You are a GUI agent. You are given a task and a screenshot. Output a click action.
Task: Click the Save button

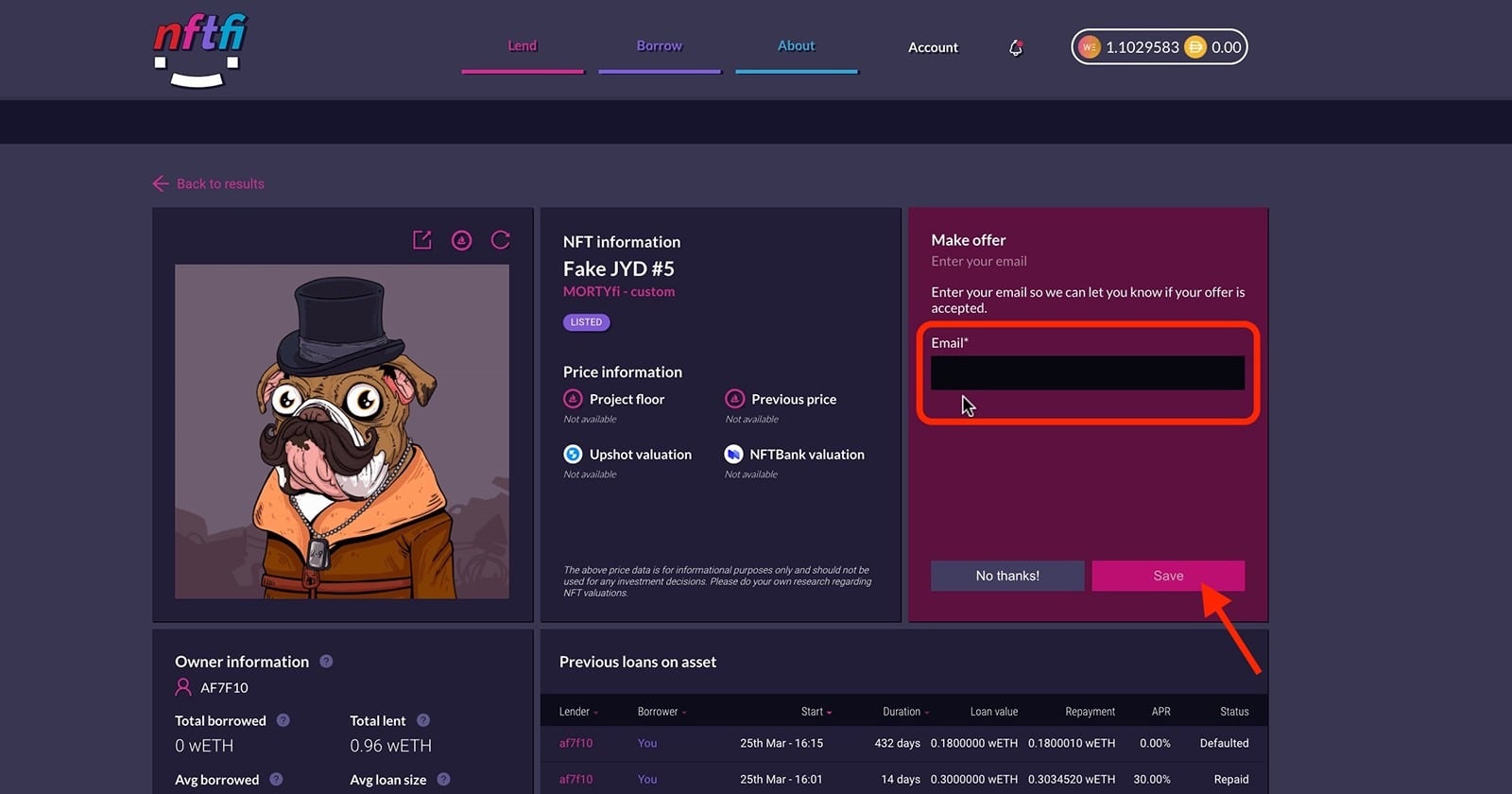(x=1168, y=576)
